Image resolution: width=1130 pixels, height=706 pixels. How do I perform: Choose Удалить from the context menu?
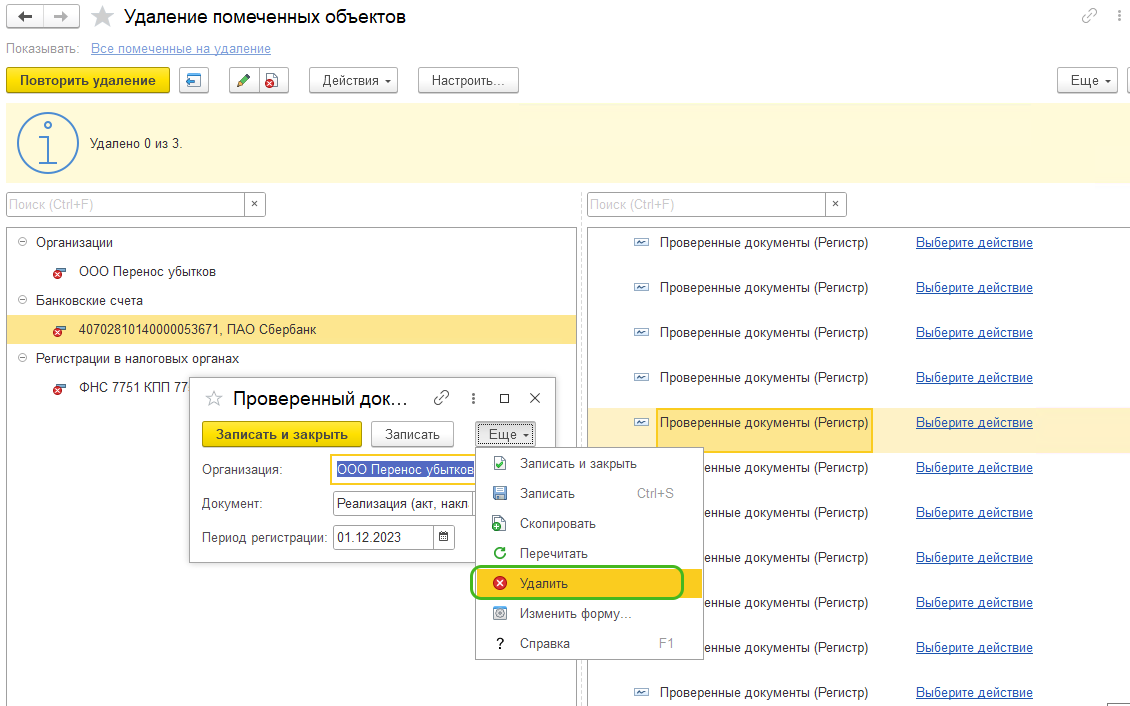(x=543, y=583)
